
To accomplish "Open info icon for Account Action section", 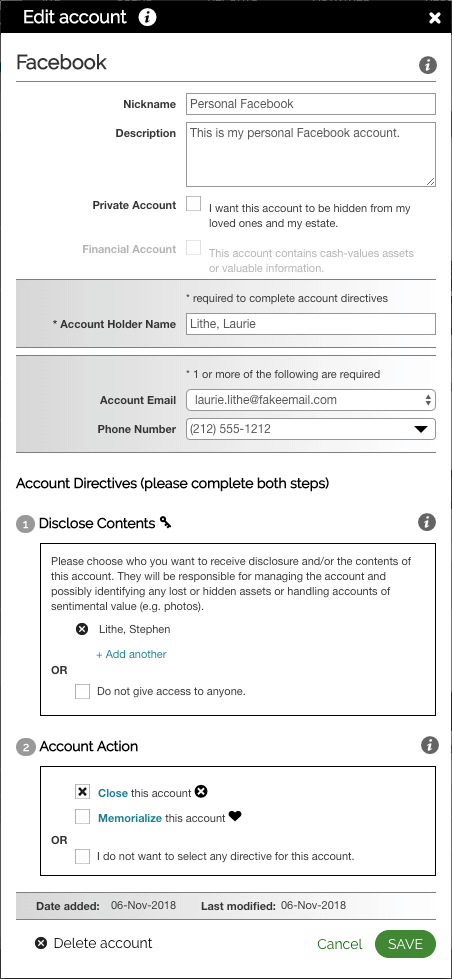I will [x=430, y=745].
